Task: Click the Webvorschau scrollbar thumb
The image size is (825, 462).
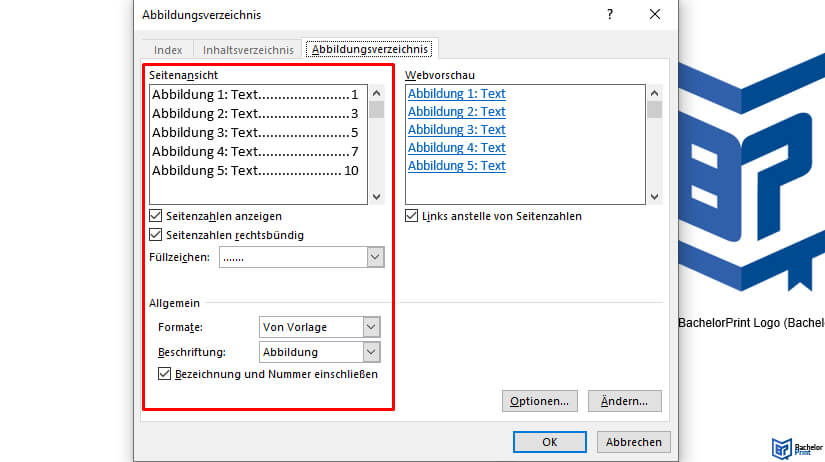Action: [x=654, y=110]
